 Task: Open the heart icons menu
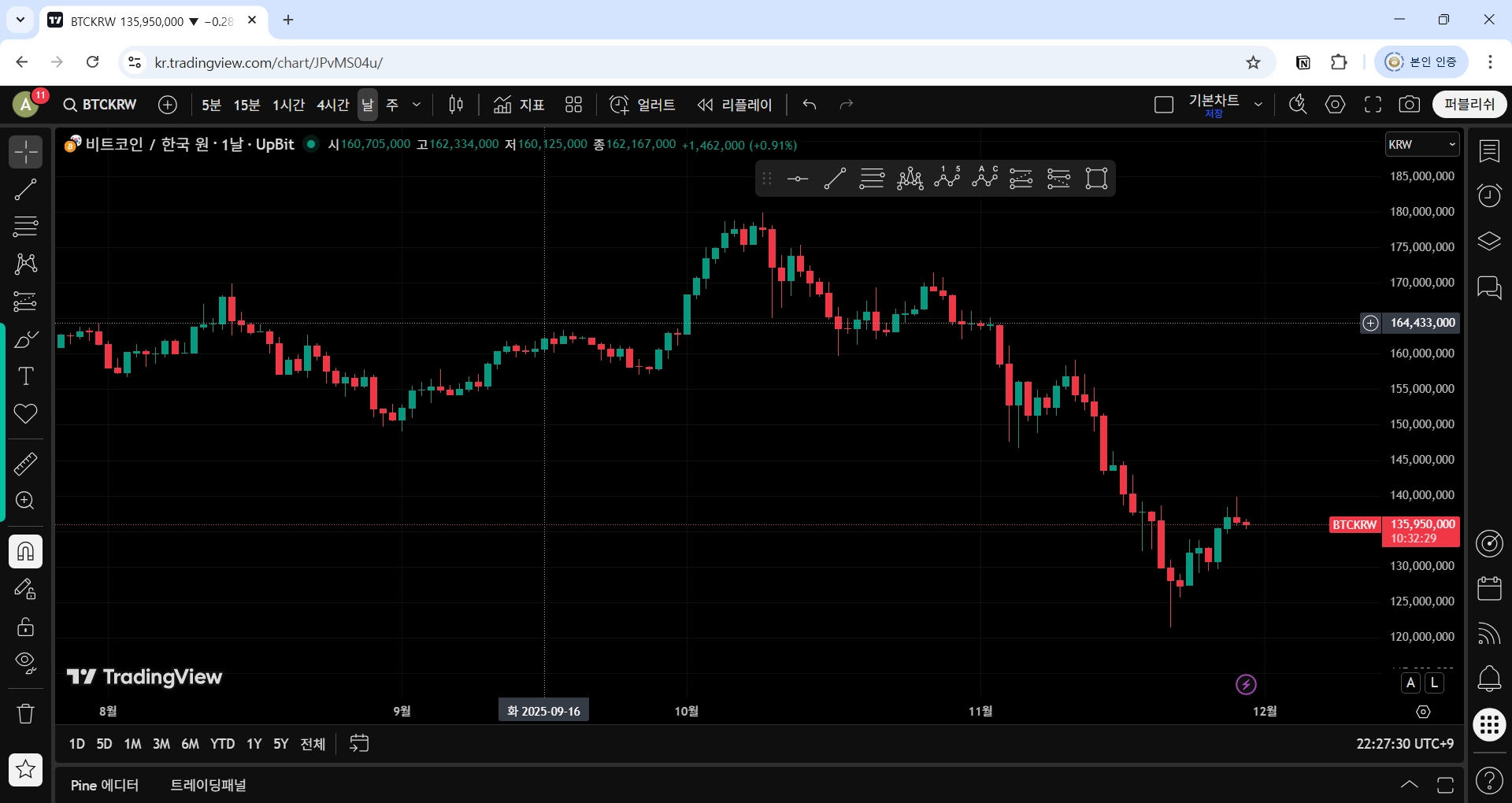pos(26,414)
